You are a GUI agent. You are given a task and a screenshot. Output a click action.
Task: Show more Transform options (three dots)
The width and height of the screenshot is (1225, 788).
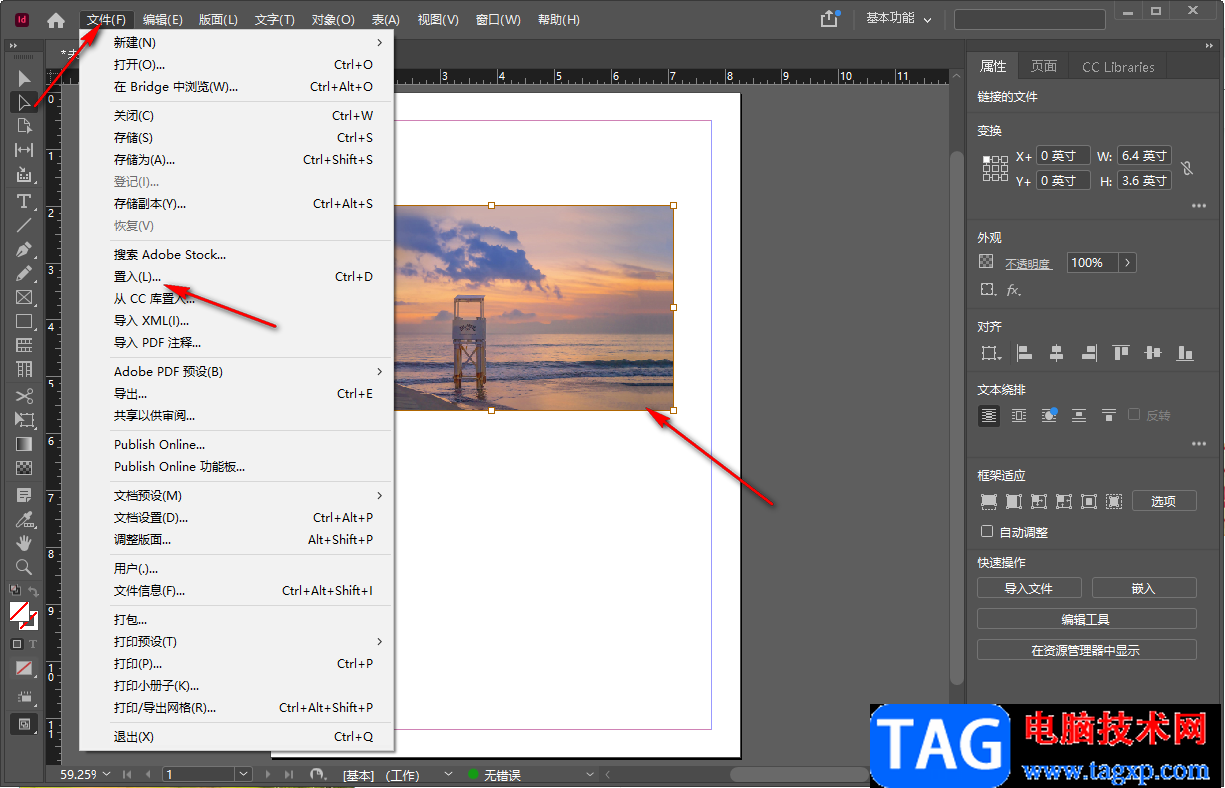[1198, 206]
